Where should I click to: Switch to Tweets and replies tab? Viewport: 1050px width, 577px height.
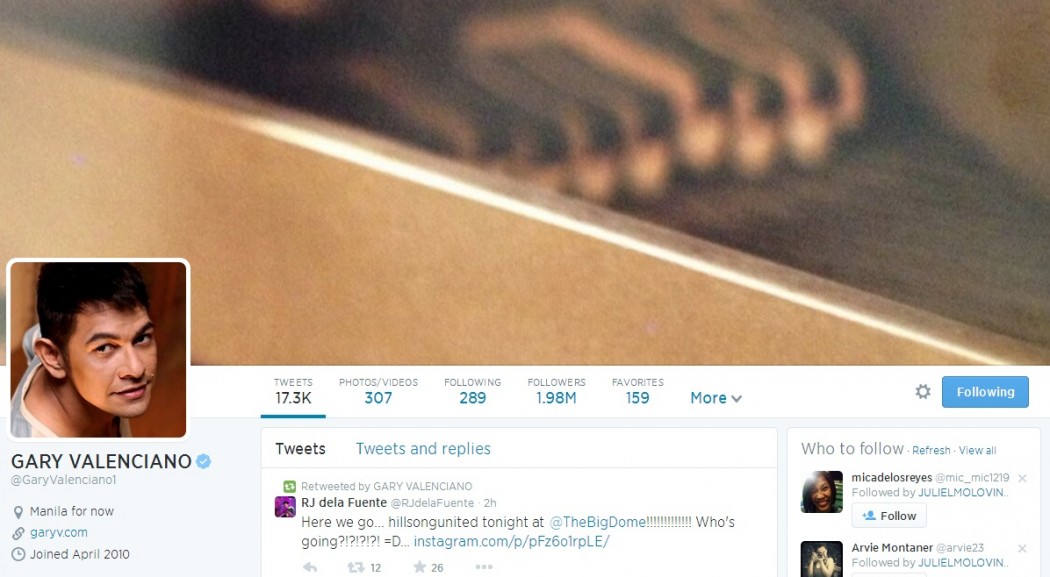[x=423, y=448]
